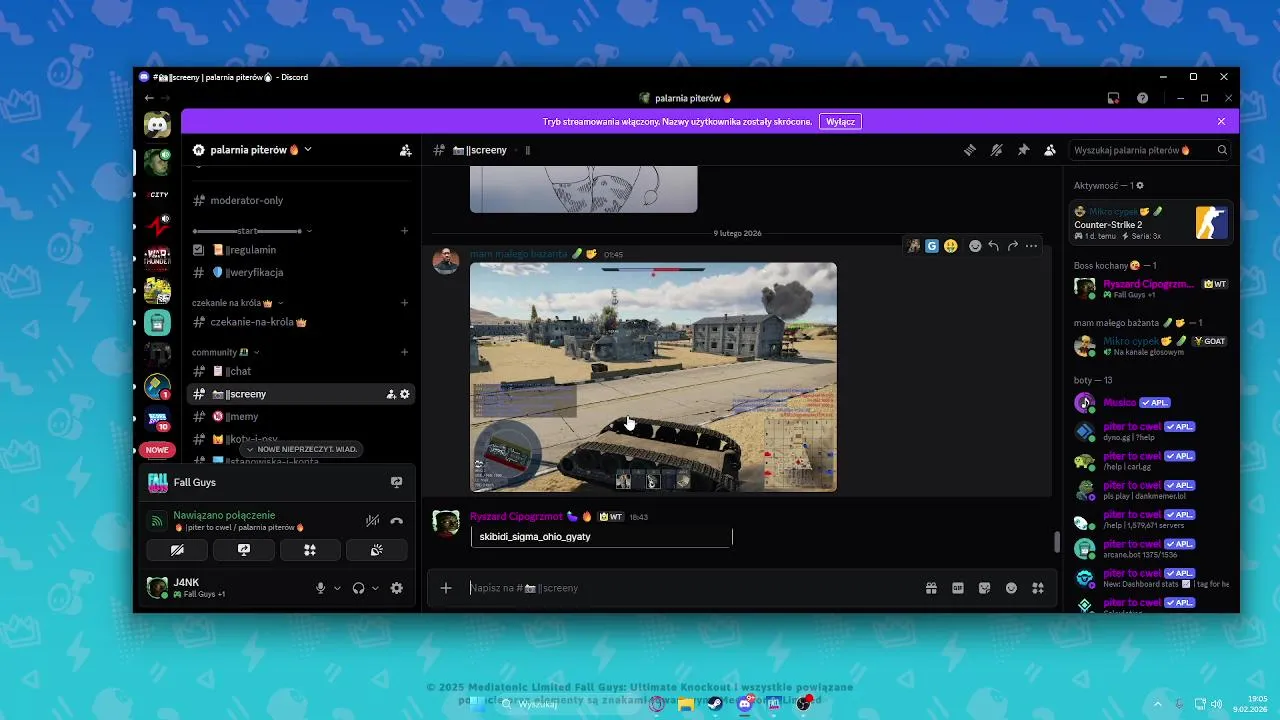Open audio output options arrow
The height and width of the screenshot is (720, 1280).
pyautogui.click(x=375, y=588)
